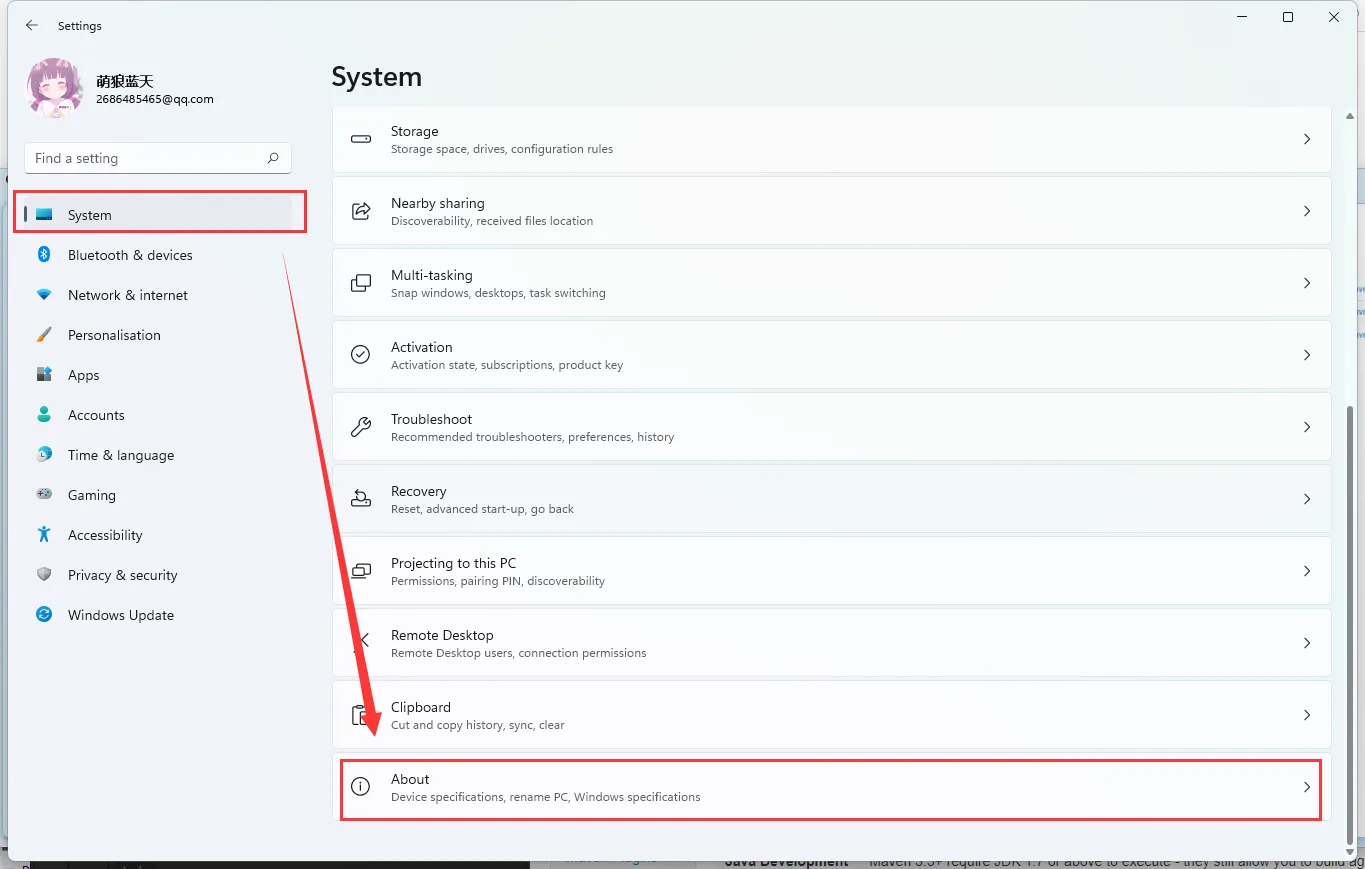Select System in the sidebar

(x=158, y=215)
